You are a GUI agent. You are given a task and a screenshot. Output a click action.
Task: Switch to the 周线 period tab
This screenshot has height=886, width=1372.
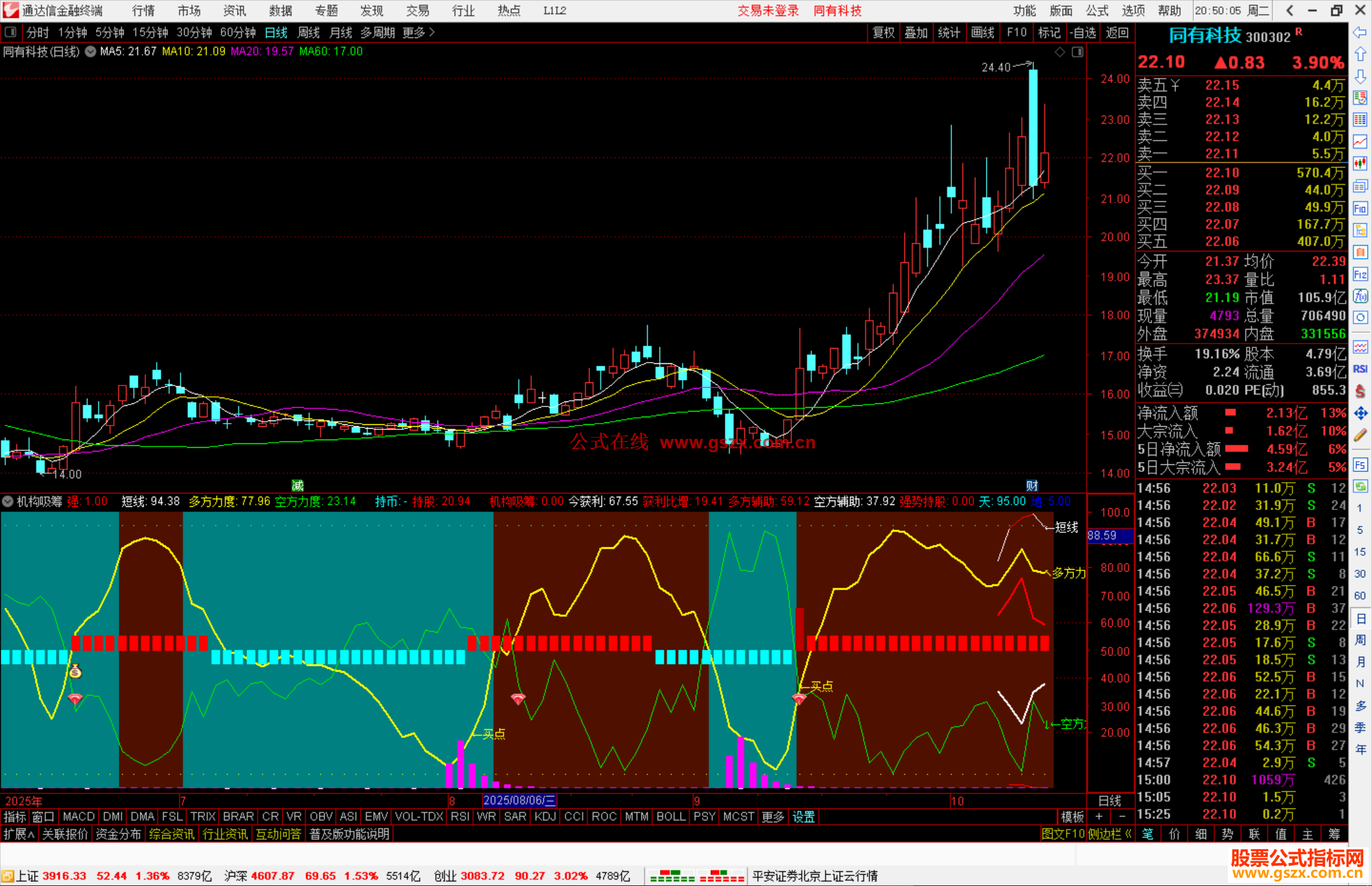pos(309,32)
